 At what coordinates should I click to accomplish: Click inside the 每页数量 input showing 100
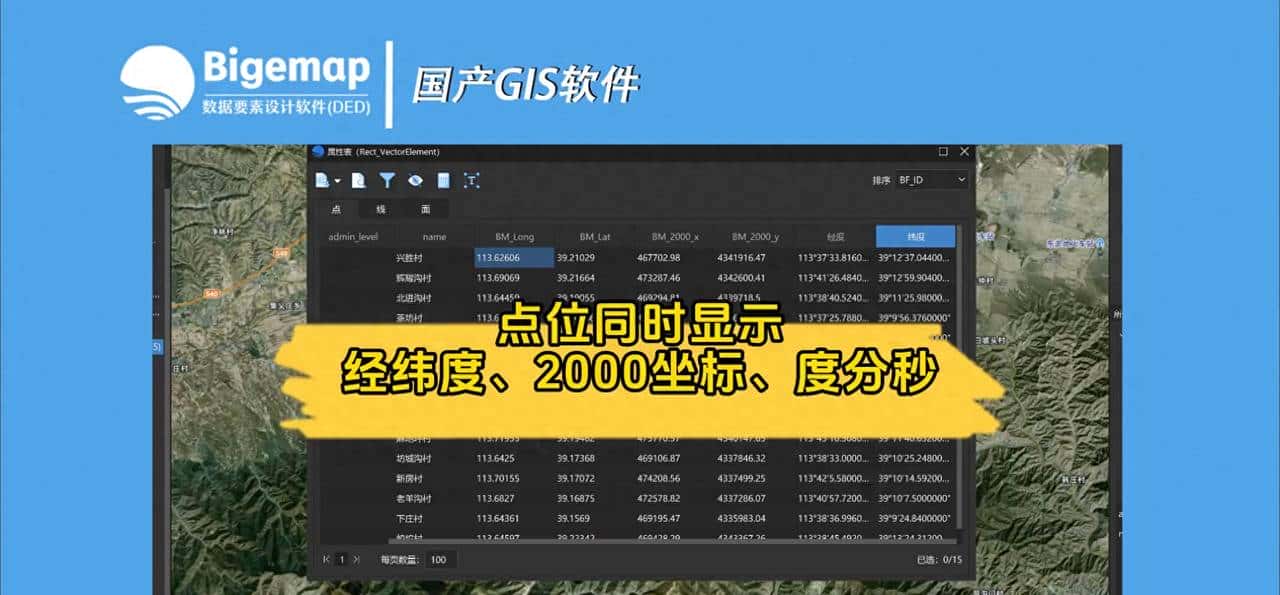tap(440, 559)
